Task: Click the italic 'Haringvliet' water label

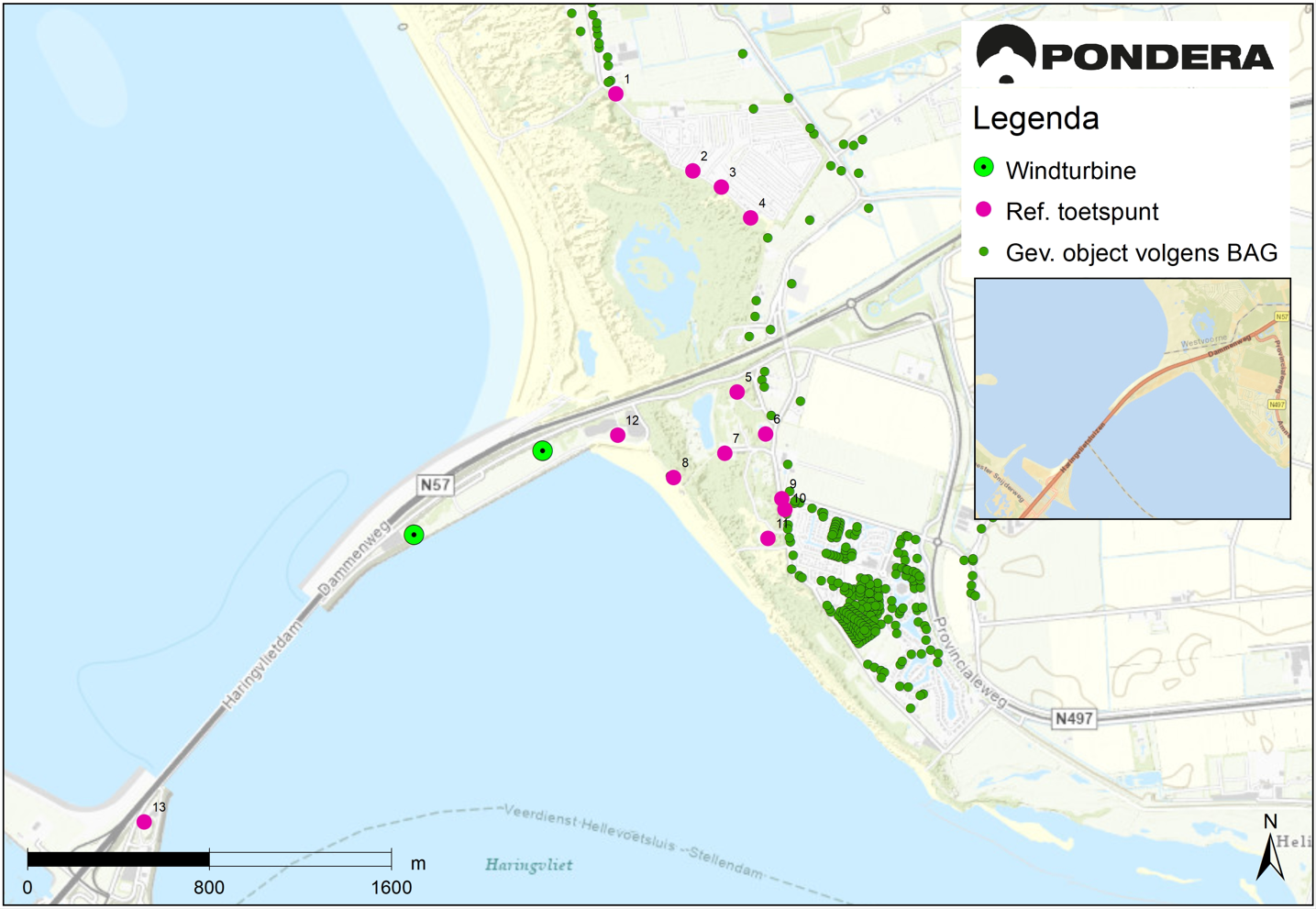Action: click(529, 865)
